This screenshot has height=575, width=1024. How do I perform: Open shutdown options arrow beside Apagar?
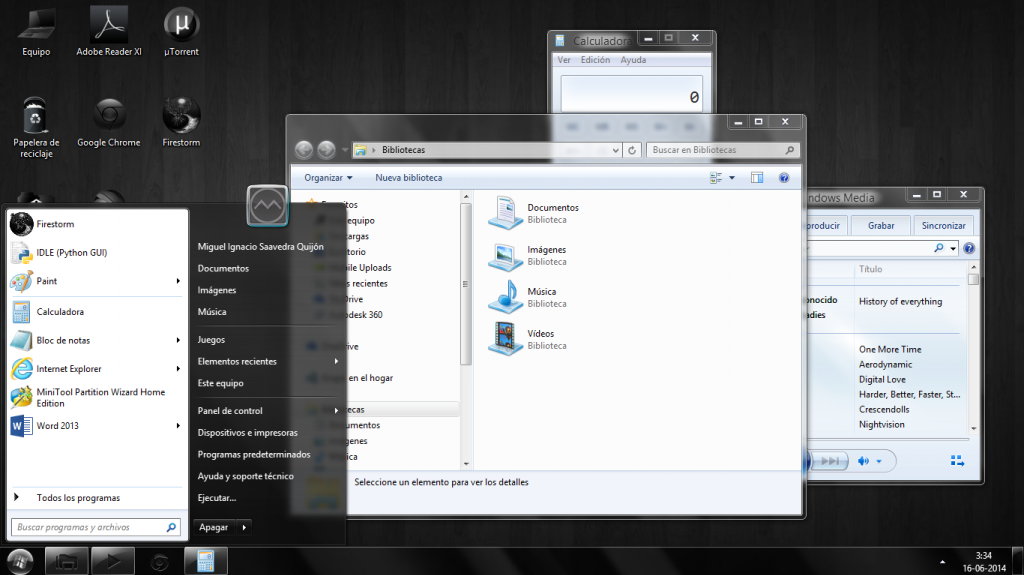[244, 527]
